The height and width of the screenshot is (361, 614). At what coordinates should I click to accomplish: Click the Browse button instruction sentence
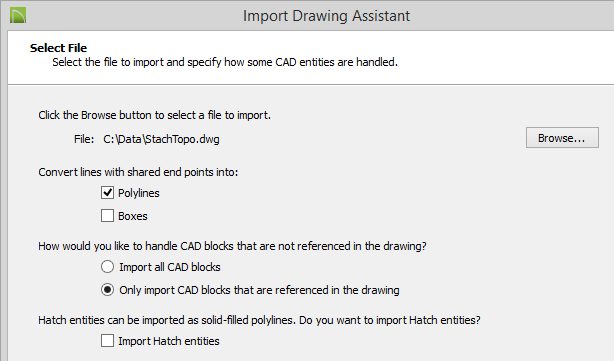pyautogui.click(x=155, y=115)
